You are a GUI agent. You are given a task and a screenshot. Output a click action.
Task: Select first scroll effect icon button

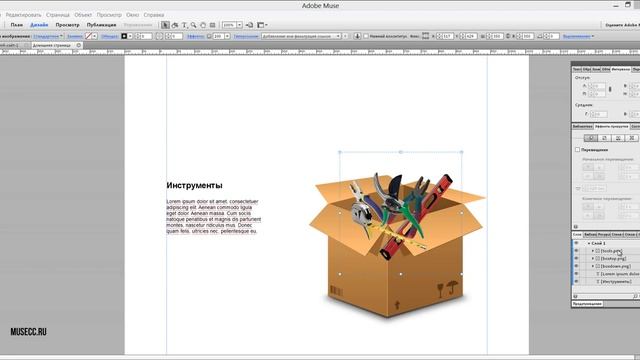pos(591,138)
